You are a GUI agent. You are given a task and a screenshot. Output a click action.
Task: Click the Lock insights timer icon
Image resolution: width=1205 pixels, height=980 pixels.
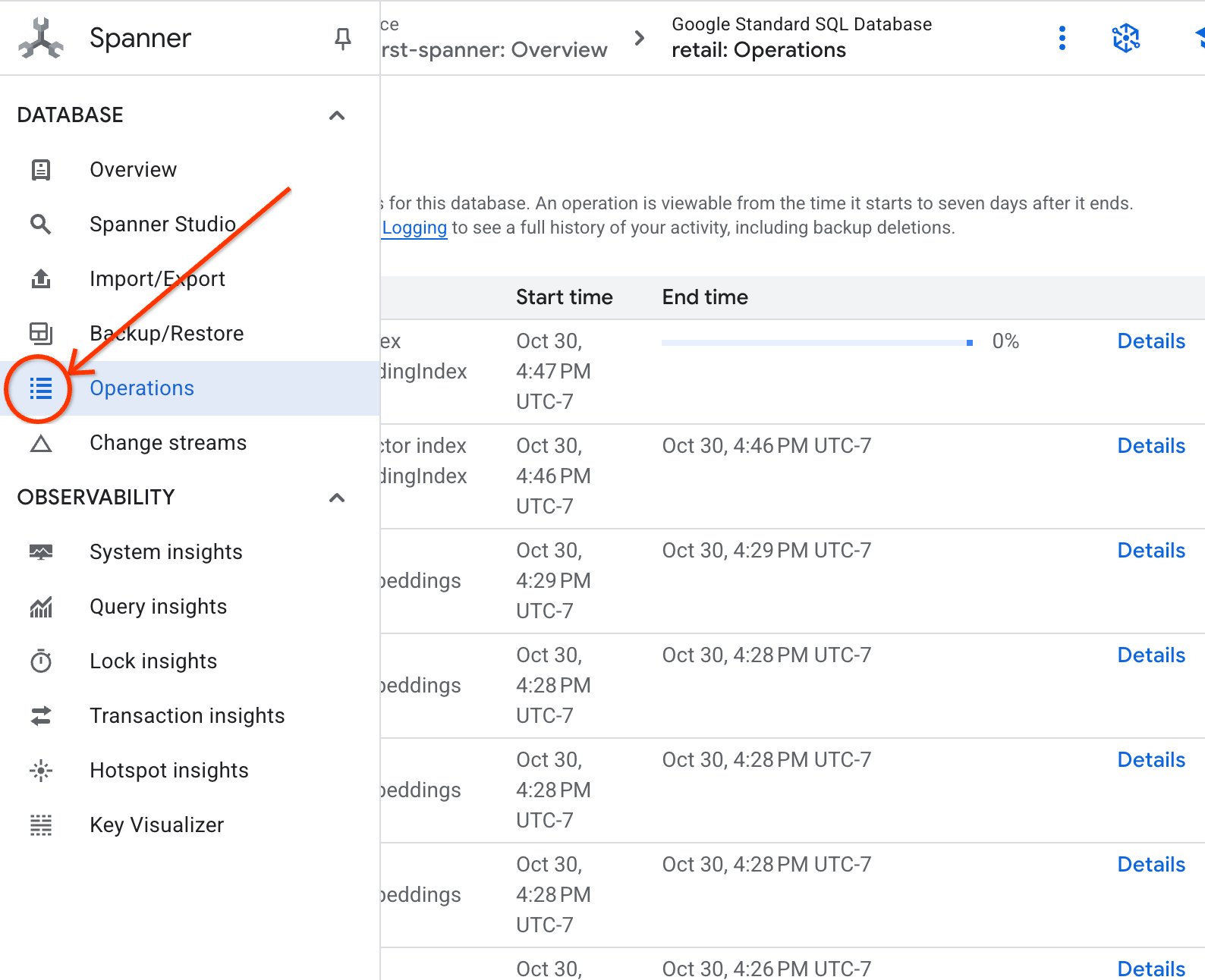click(41, 661)
